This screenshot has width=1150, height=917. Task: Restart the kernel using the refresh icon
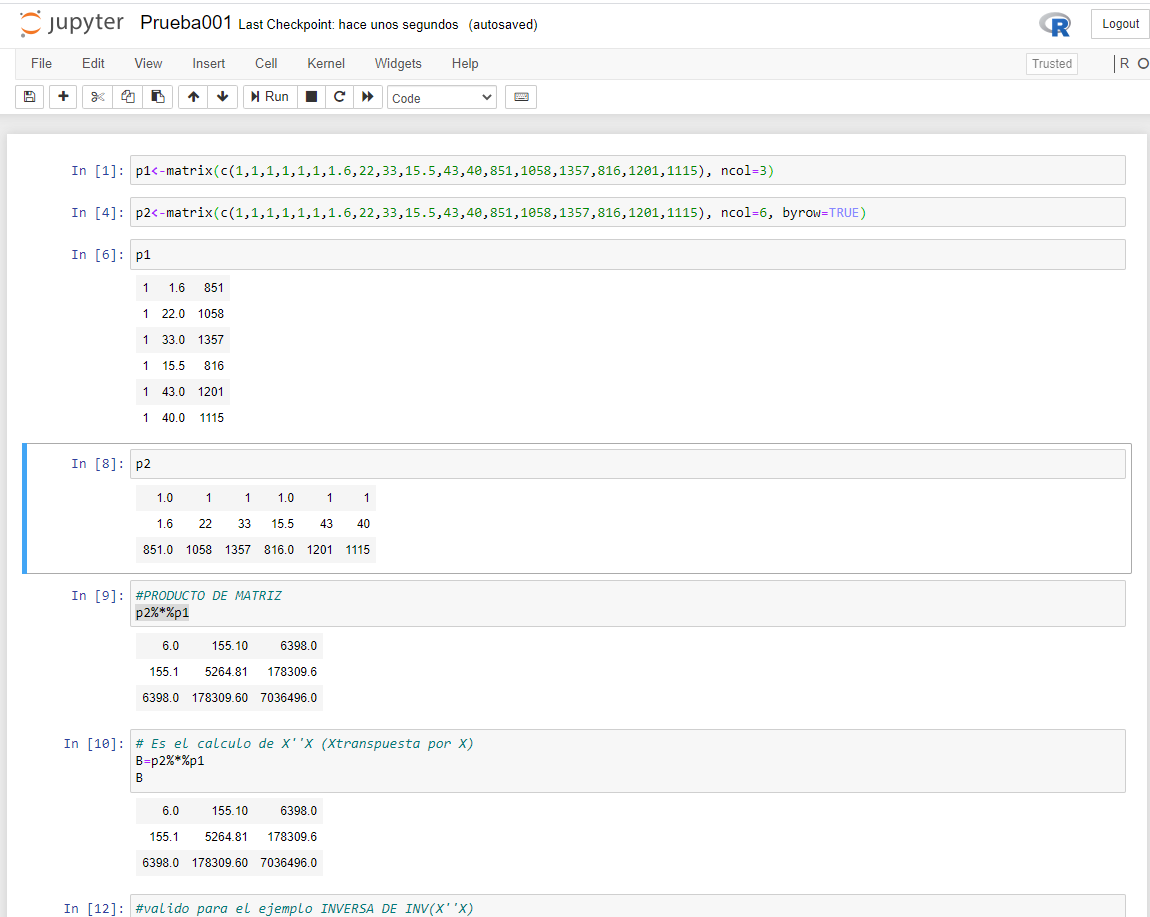coord(339,96)
